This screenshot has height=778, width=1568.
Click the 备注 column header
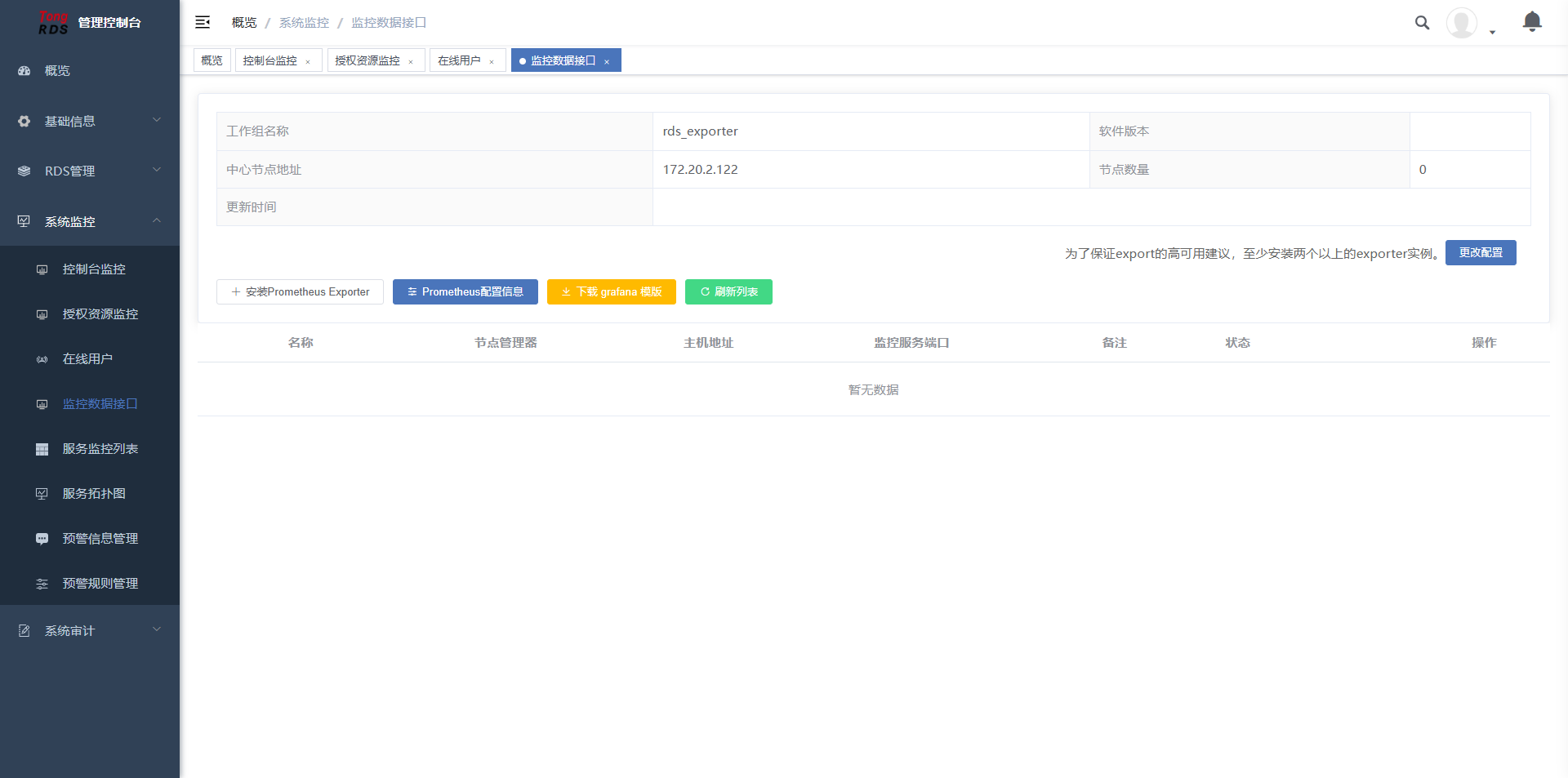1115,343
